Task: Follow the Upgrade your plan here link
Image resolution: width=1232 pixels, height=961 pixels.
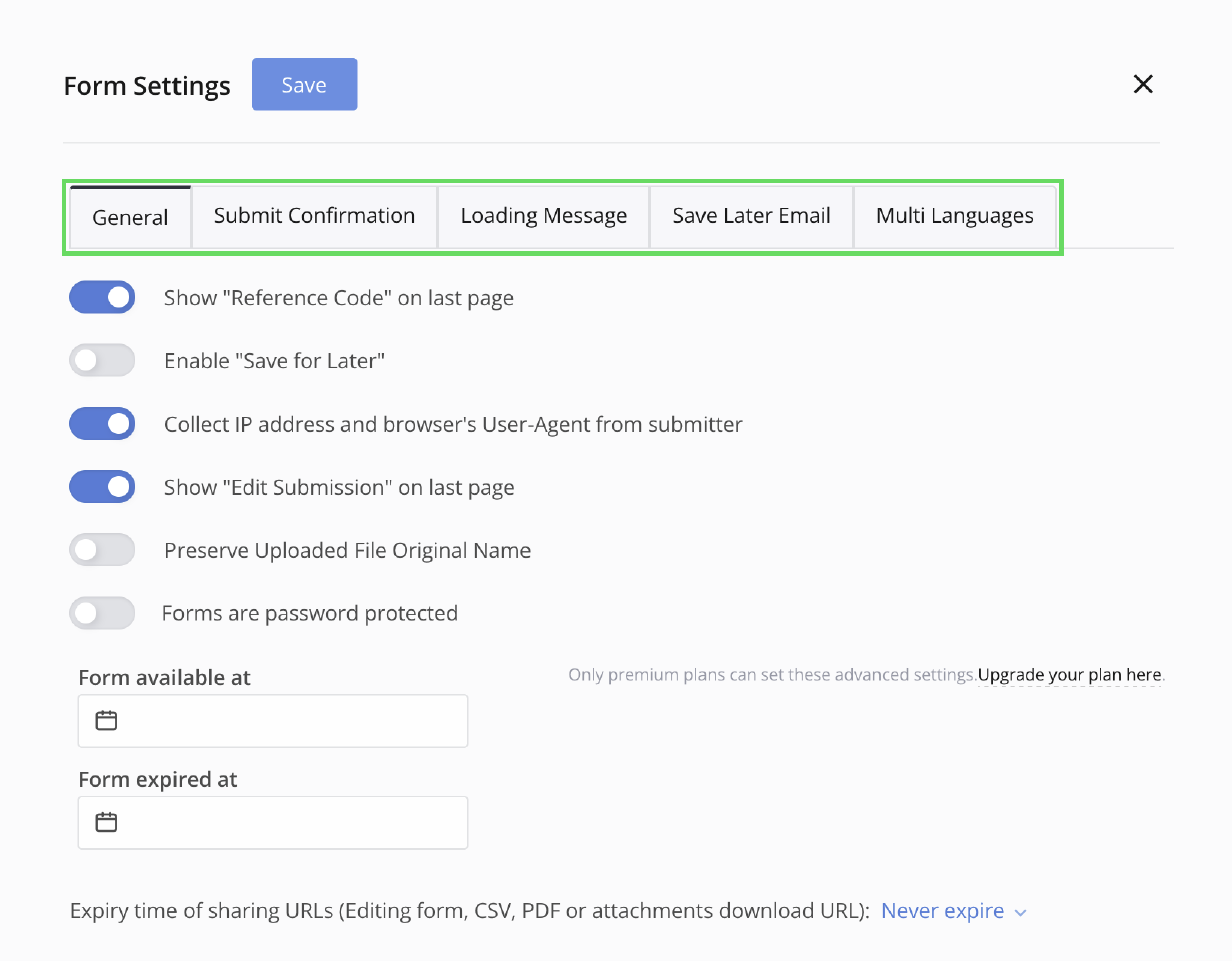Action: click(1070, 675)
